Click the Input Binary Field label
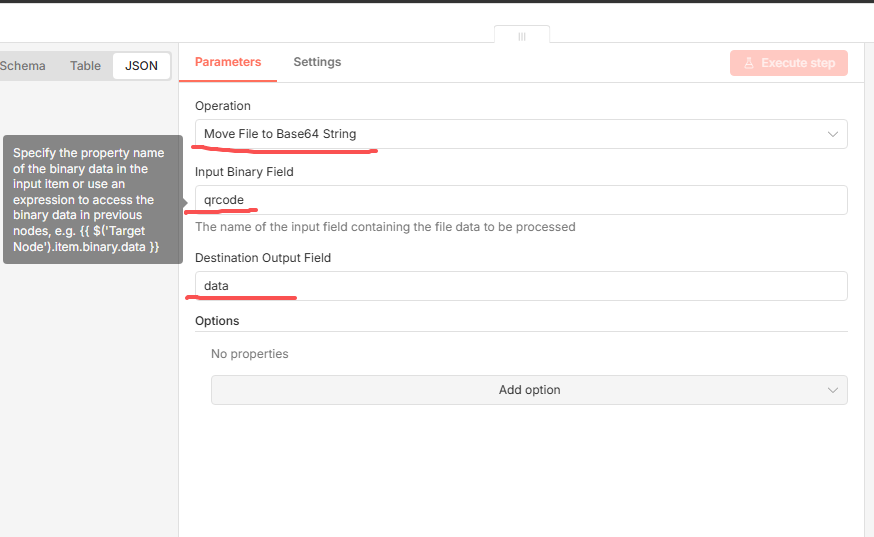Image resolution: width=874 pixels, height=537 pixels. tap(244, 172)
